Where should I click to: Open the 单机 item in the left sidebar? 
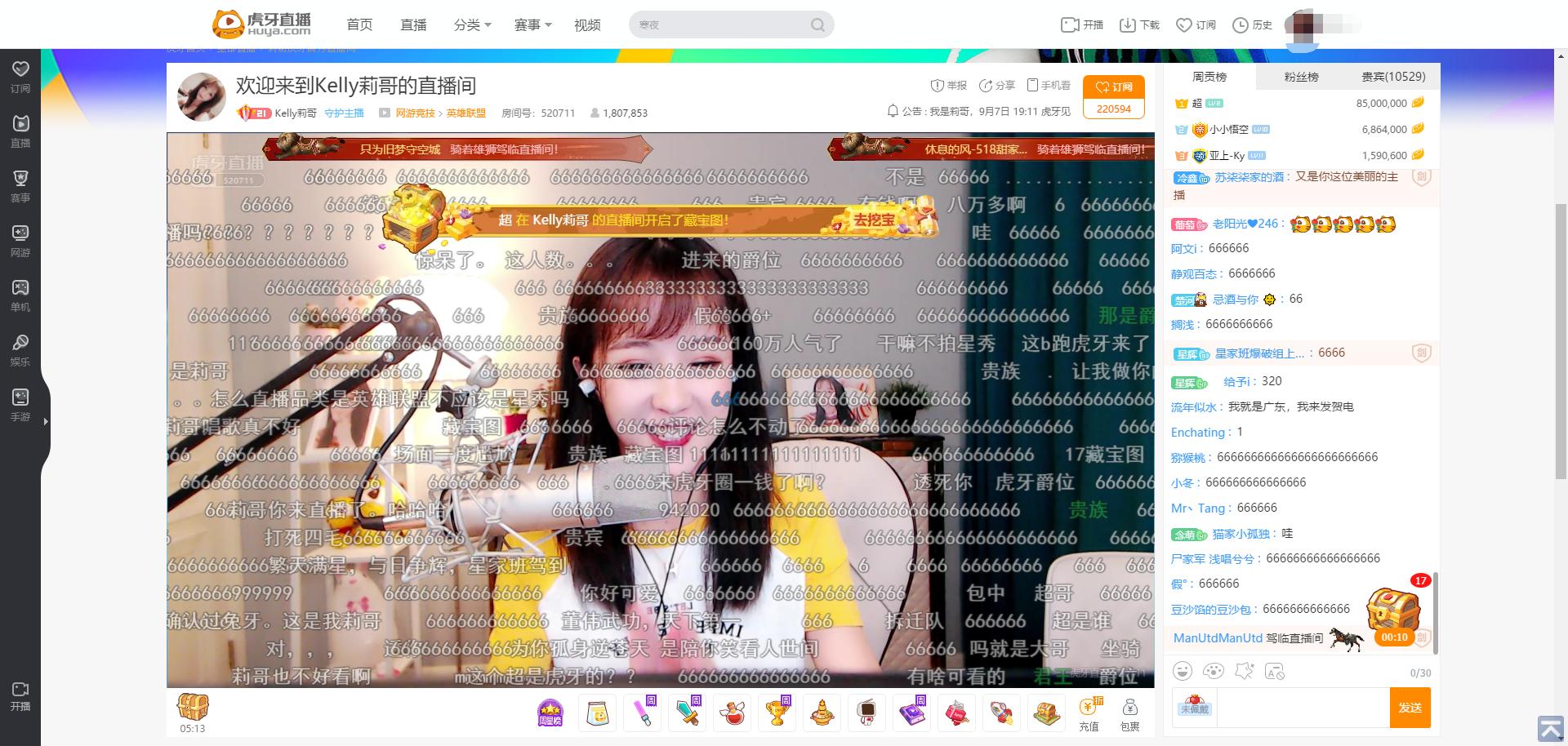tap(20, 295)
